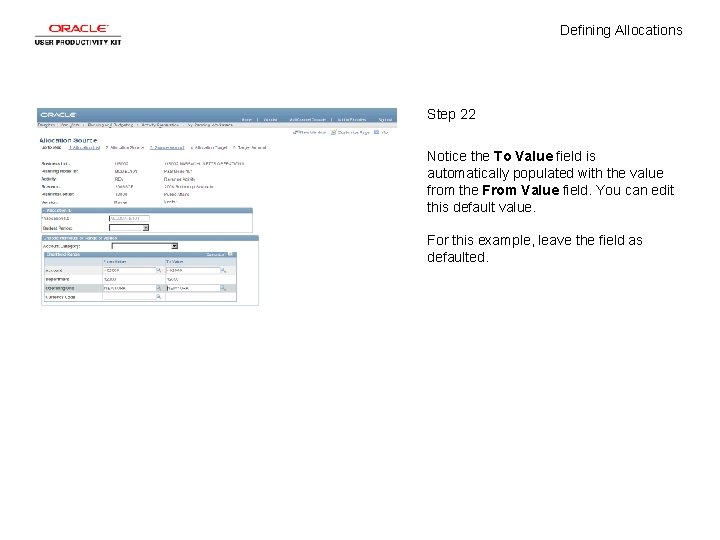Open lookup for bottom row From Value

pyautogui.click(x=159, y=297)
